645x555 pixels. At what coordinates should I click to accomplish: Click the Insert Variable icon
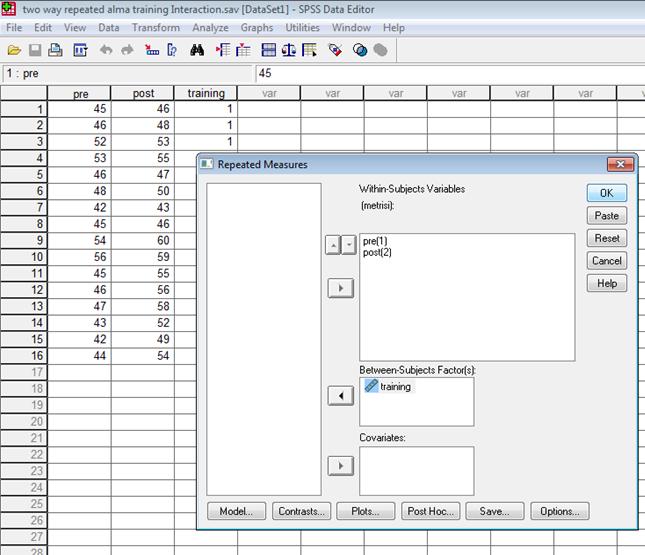[243, 50]
